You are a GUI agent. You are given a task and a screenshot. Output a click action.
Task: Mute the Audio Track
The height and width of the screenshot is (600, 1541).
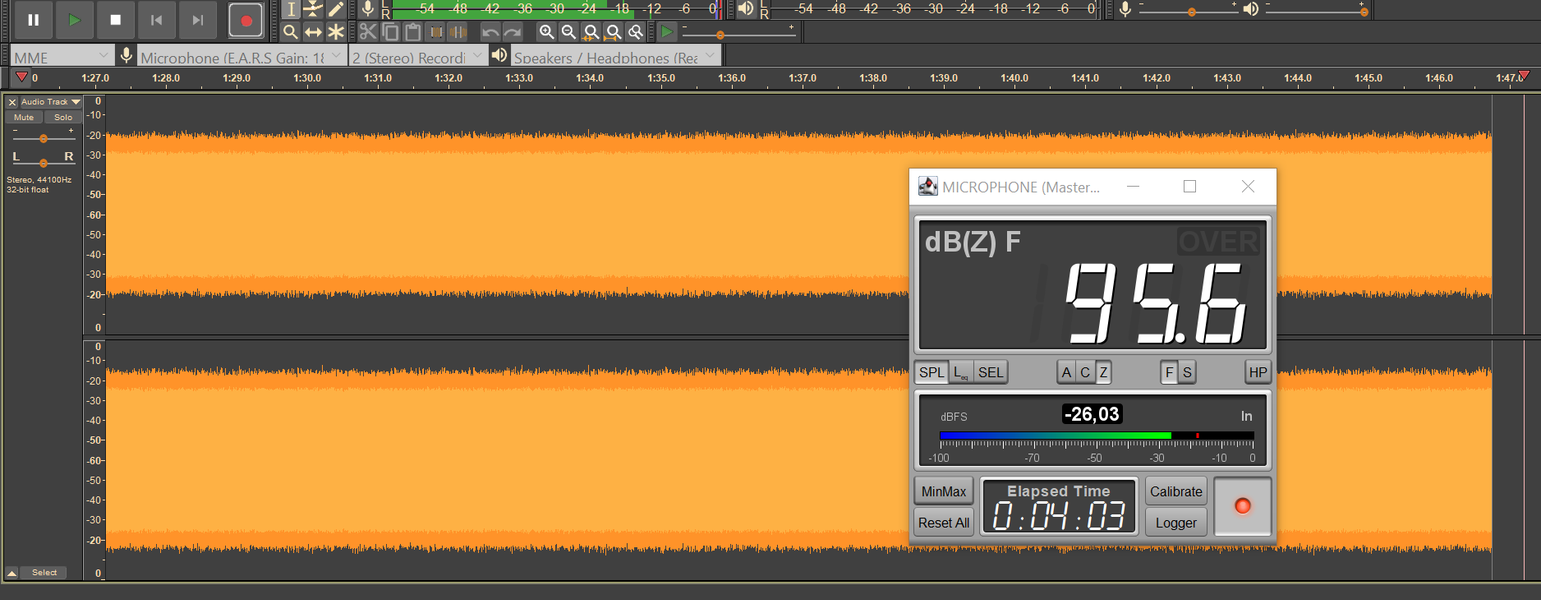24,117
